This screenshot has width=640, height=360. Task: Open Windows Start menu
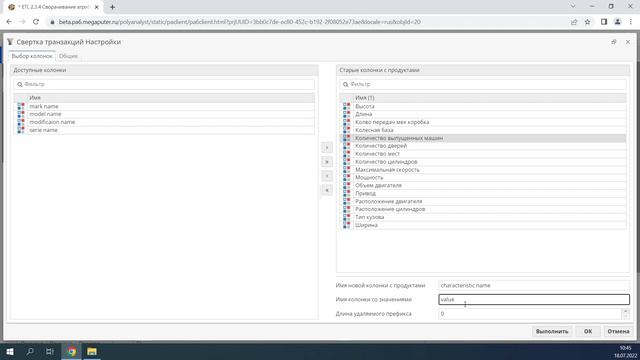click(x=10, y=351)
